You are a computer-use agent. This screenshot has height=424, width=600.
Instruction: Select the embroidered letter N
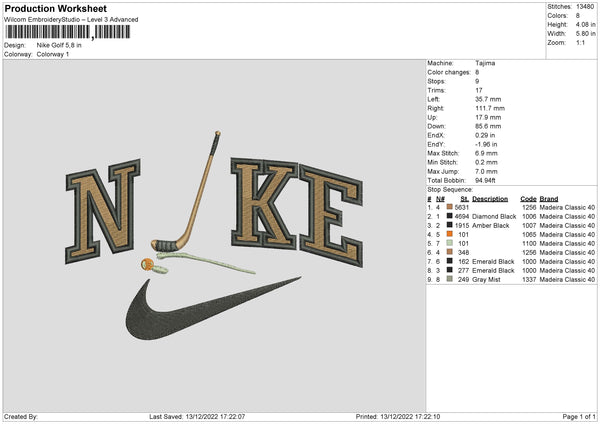(x=103, y=211)
